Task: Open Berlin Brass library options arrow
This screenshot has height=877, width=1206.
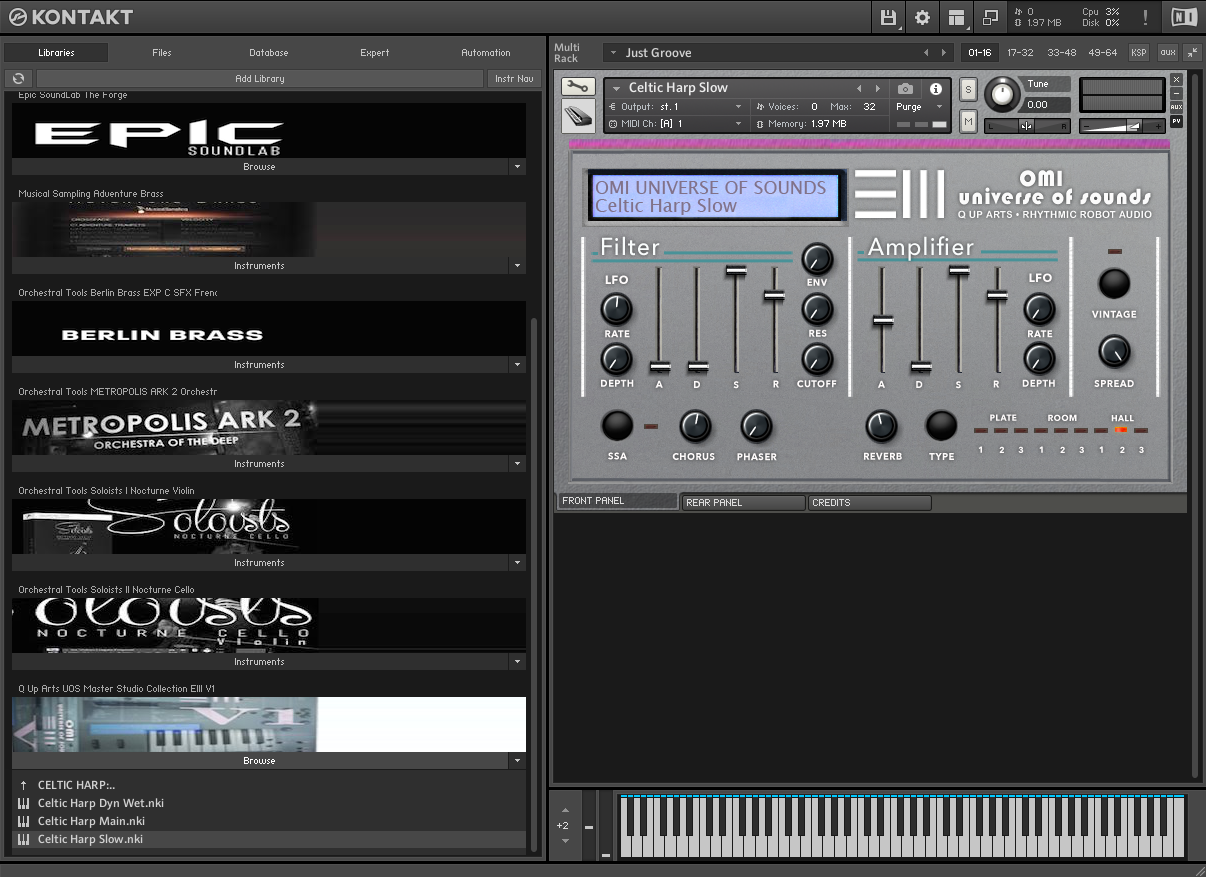Action: pos(517,365)
